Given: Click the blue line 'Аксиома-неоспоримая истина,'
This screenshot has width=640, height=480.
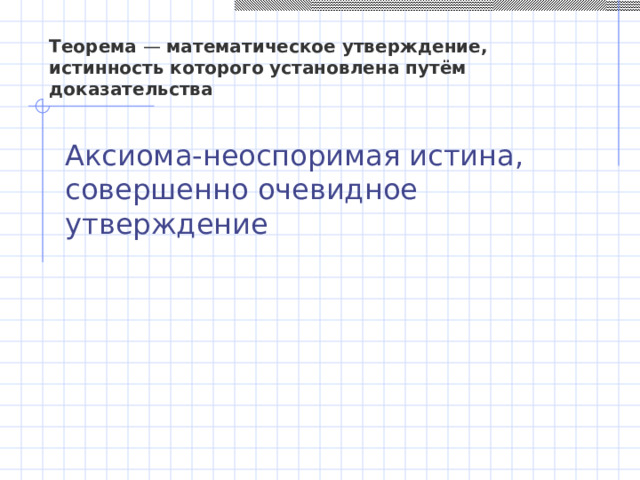Looking at the screenshot, I should coord(294,156).
